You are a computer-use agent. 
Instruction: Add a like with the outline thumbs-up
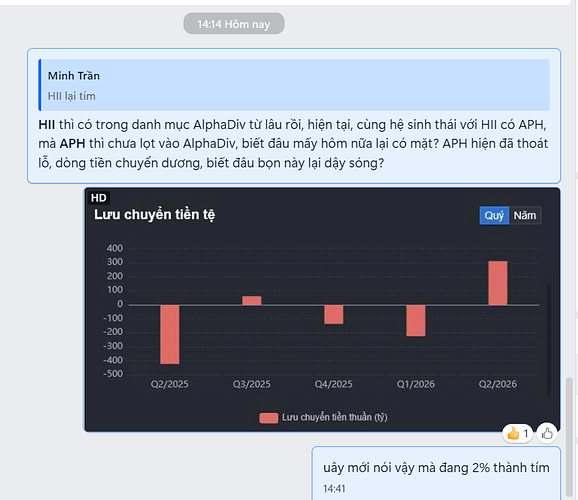click(547, 433)
